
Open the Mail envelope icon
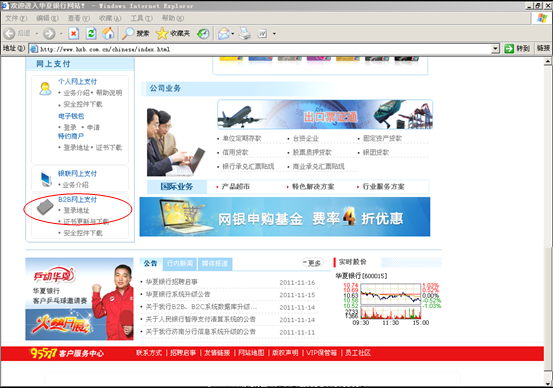224,34
